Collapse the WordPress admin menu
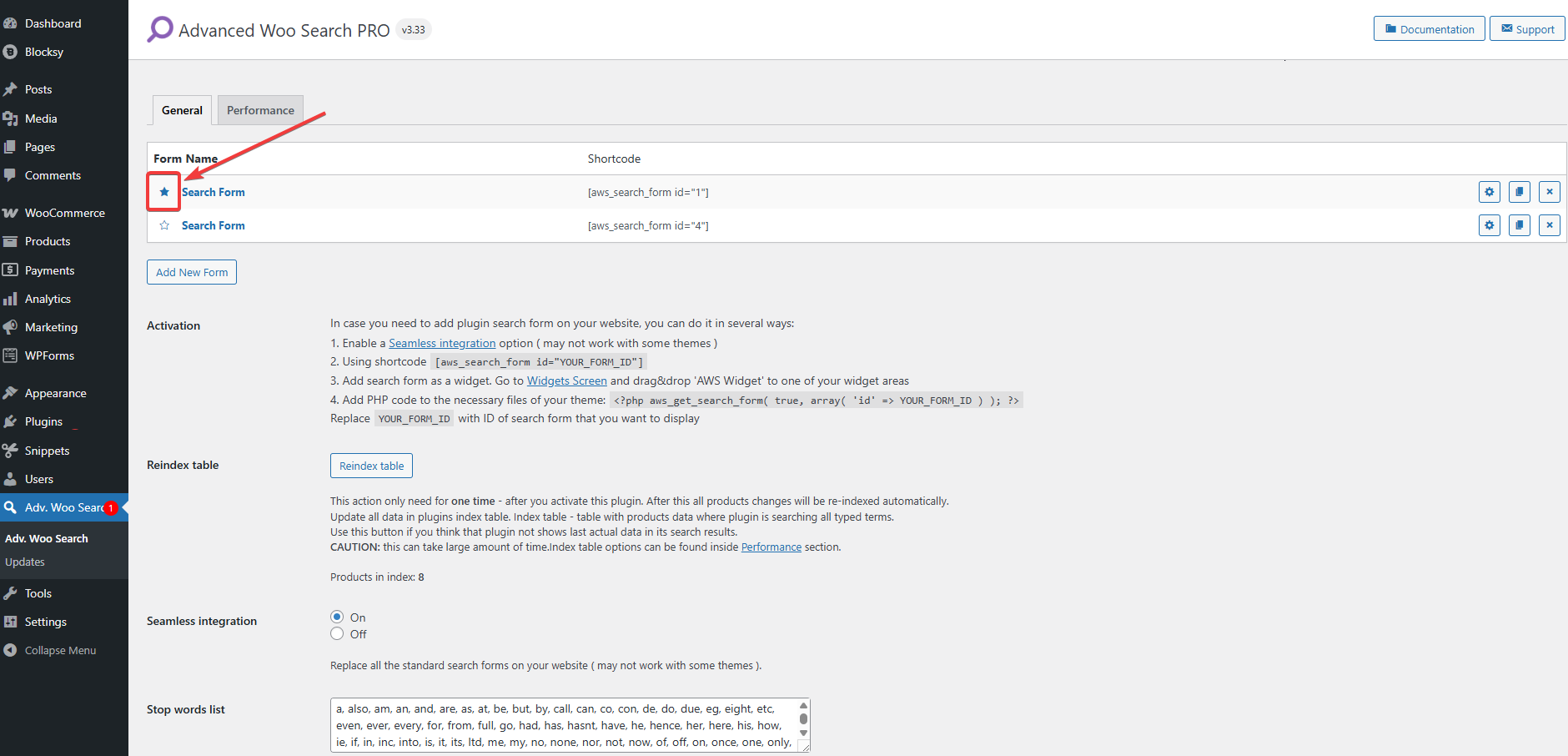This screenshot has height=756, width=1568. tap(60, 650)
